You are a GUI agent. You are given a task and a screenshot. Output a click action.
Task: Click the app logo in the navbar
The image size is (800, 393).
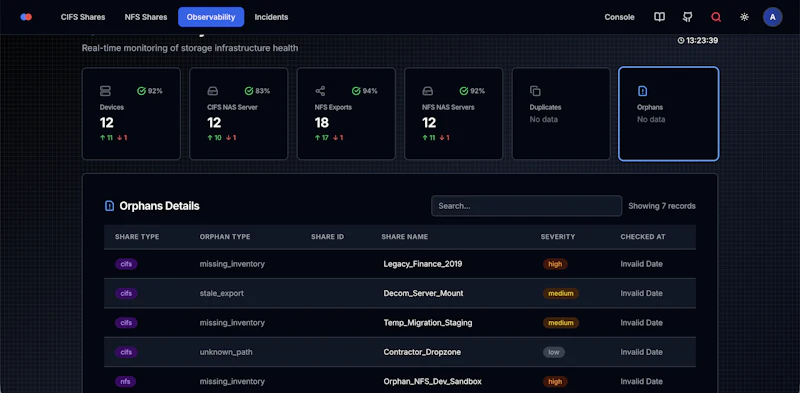26,17
